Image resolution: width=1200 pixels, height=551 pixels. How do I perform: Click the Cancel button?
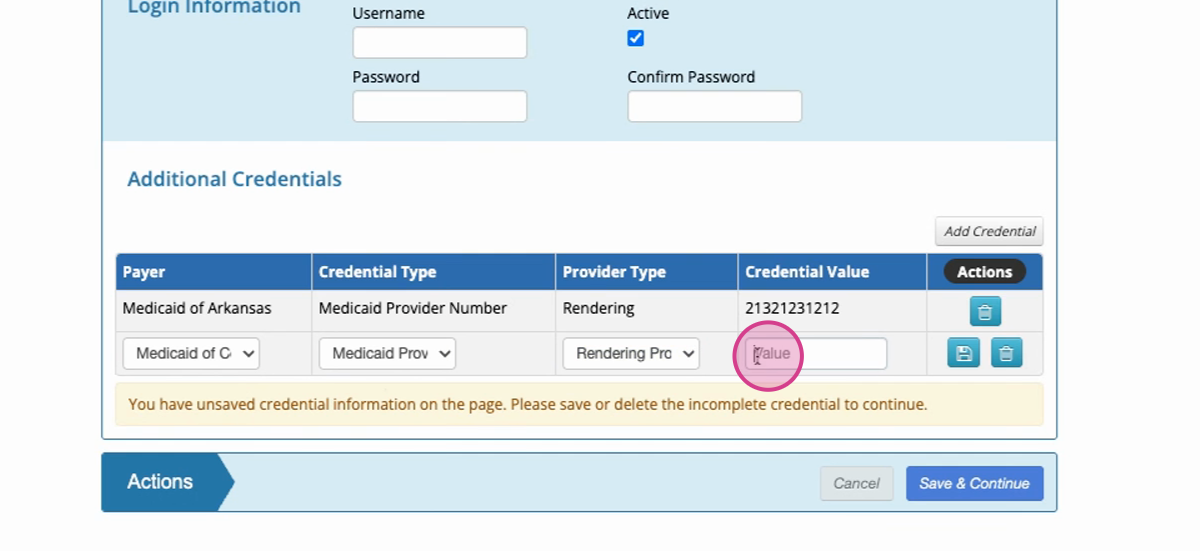[x=856, y=483]
